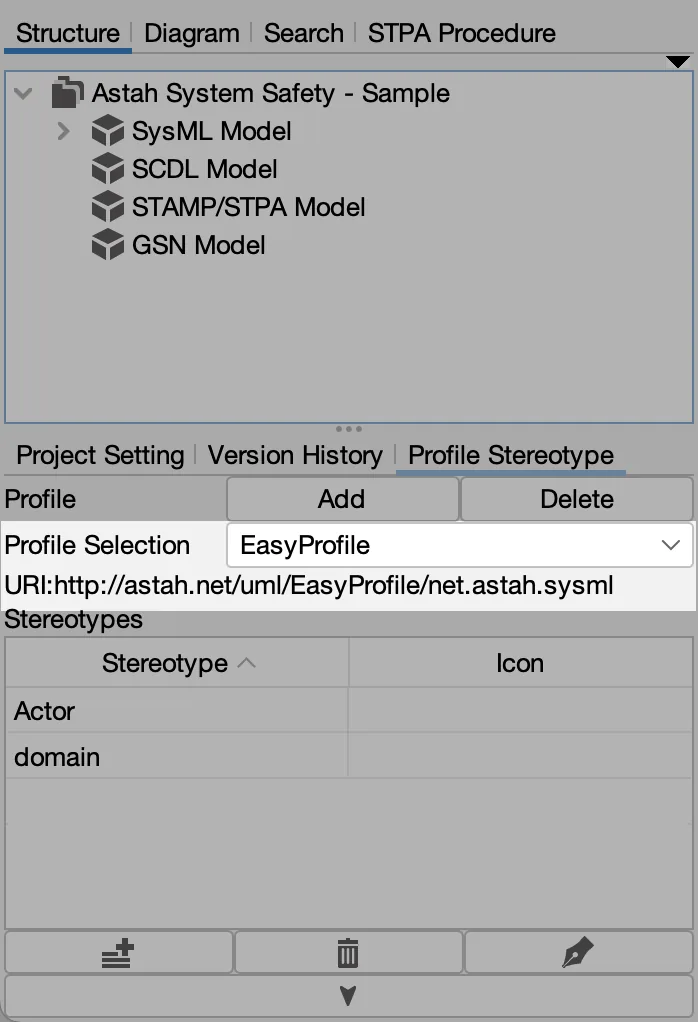698x1022 pixels.
Task: Click the Delete profile button
Action: click(577, 499)
